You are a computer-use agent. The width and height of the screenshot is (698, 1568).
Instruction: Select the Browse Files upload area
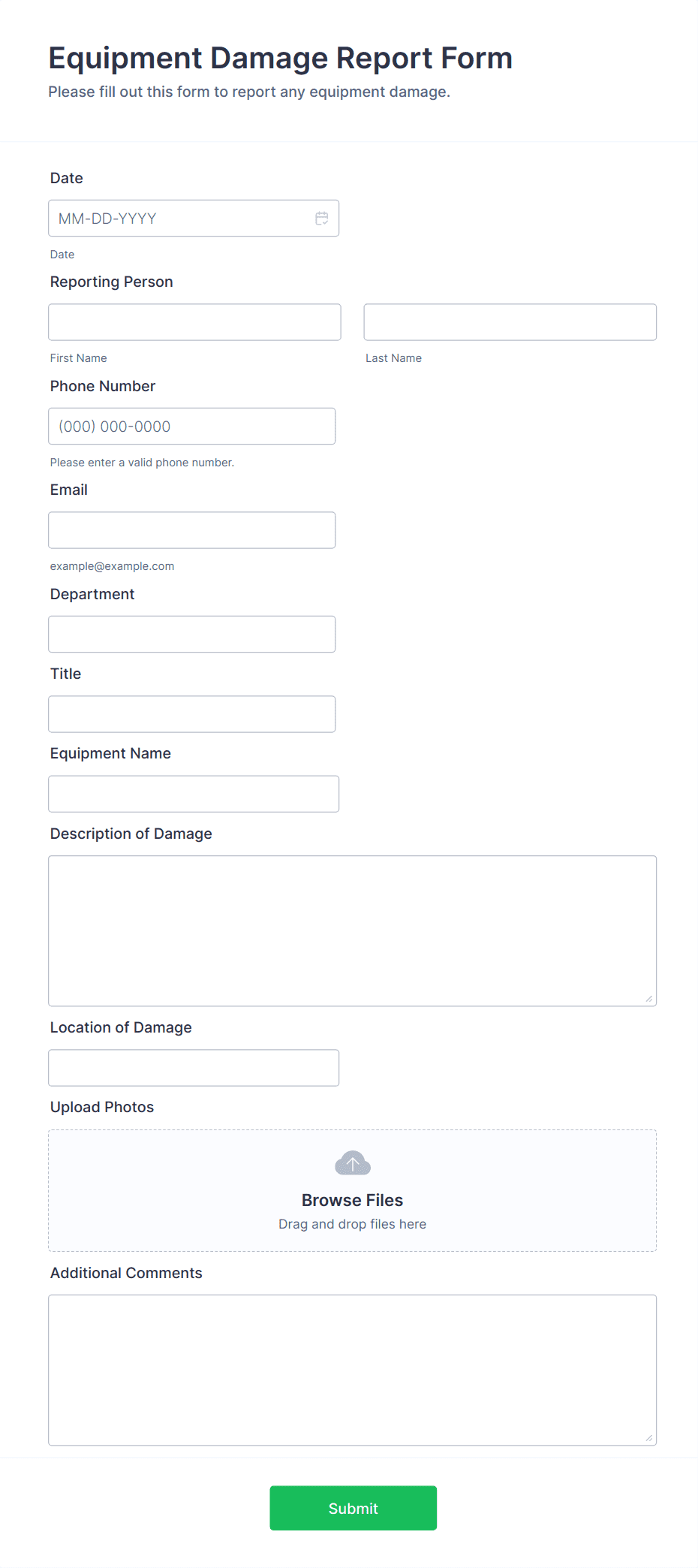(x=352, y=1190)
